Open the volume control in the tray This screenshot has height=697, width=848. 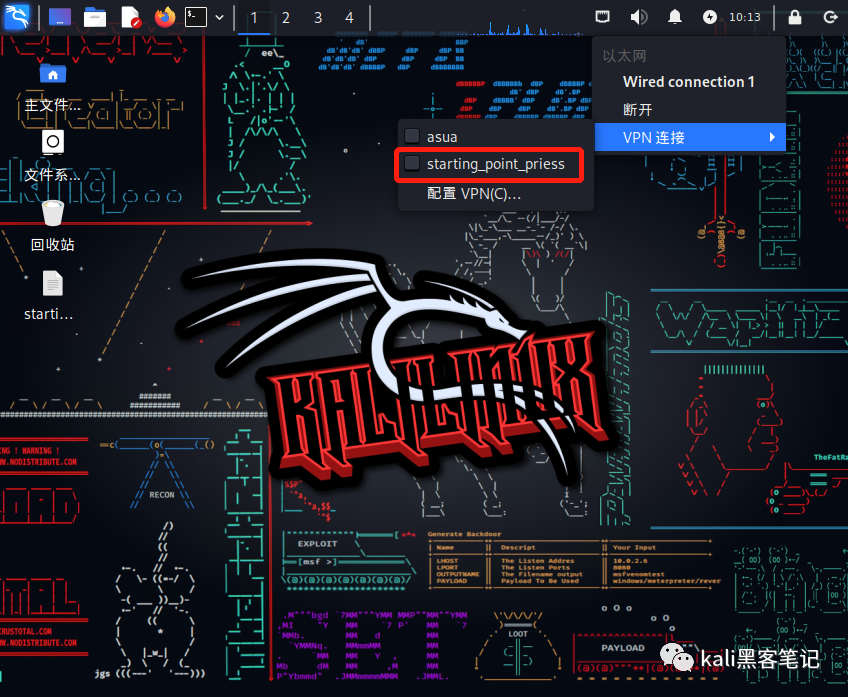pos(638,16)
